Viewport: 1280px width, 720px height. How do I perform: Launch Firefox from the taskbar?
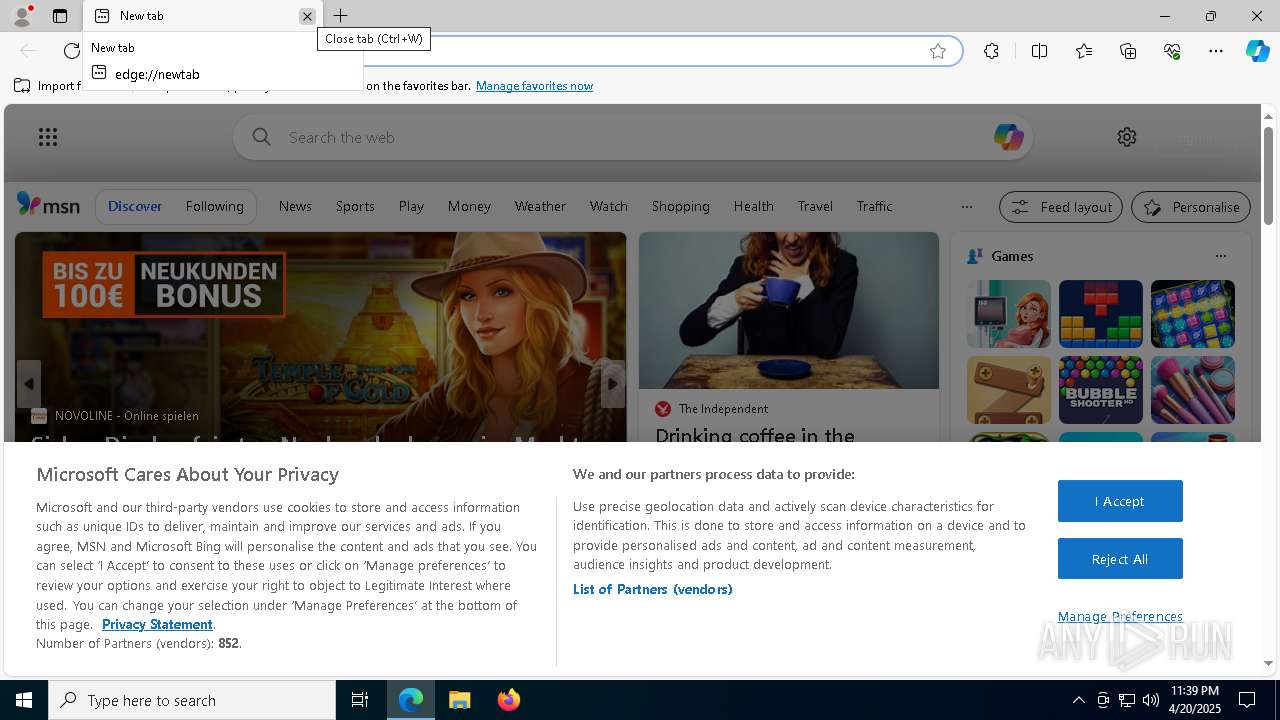(x=508, y=700)
